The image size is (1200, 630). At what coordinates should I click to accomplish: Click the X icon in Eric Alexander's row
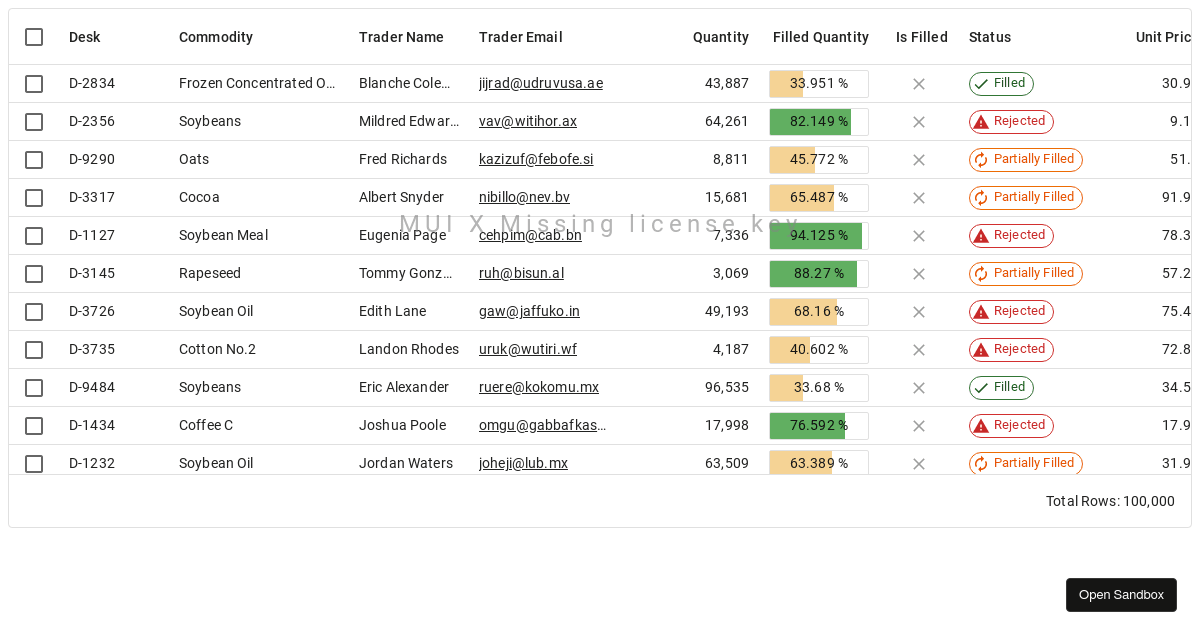919,388
